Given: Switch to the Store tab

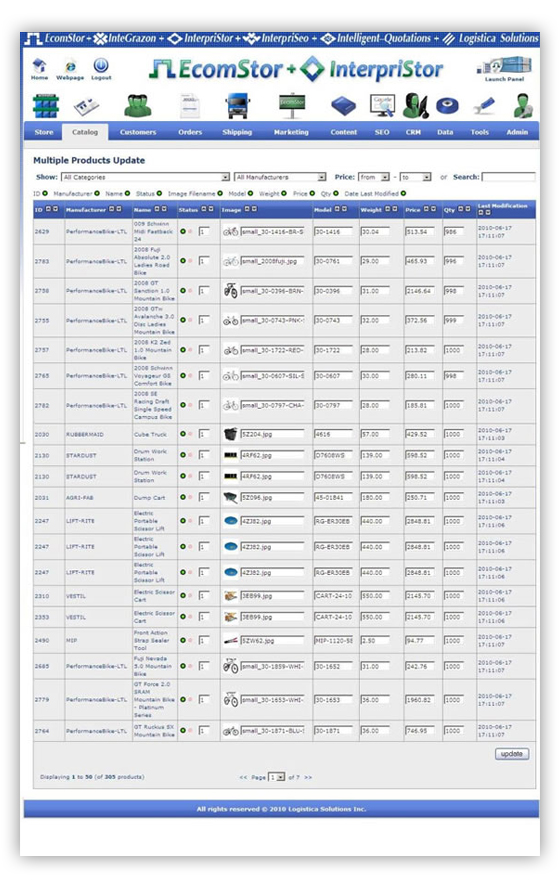Looking at the screenshot, I should (44, 132).
